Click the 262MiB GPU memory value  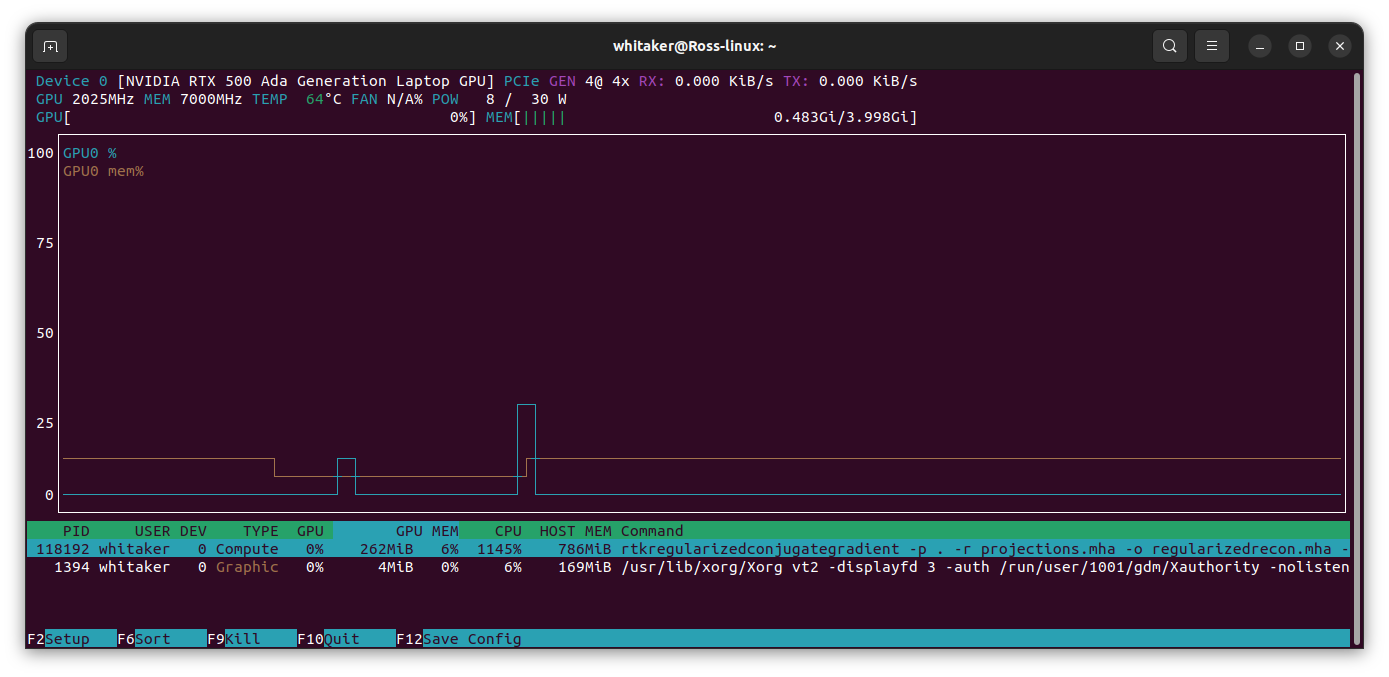(387, 549)
